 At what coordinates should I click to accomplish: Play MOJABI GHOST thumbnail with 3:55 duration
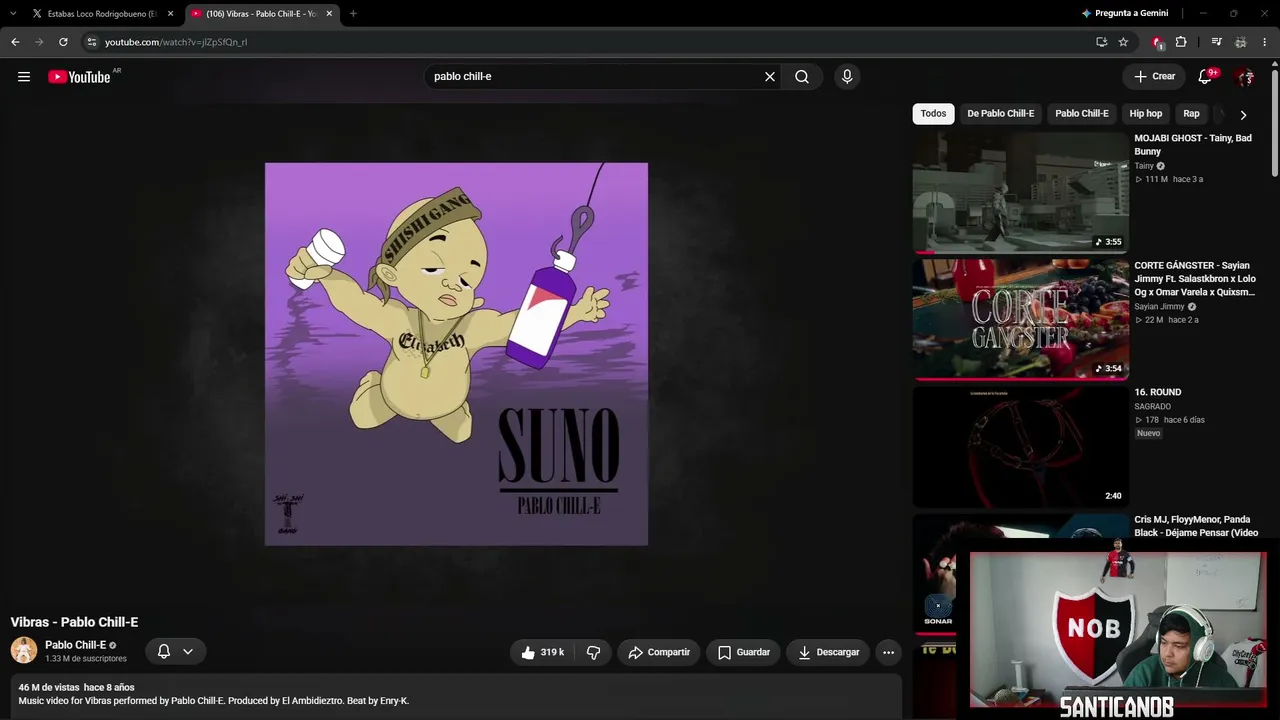1020,192
